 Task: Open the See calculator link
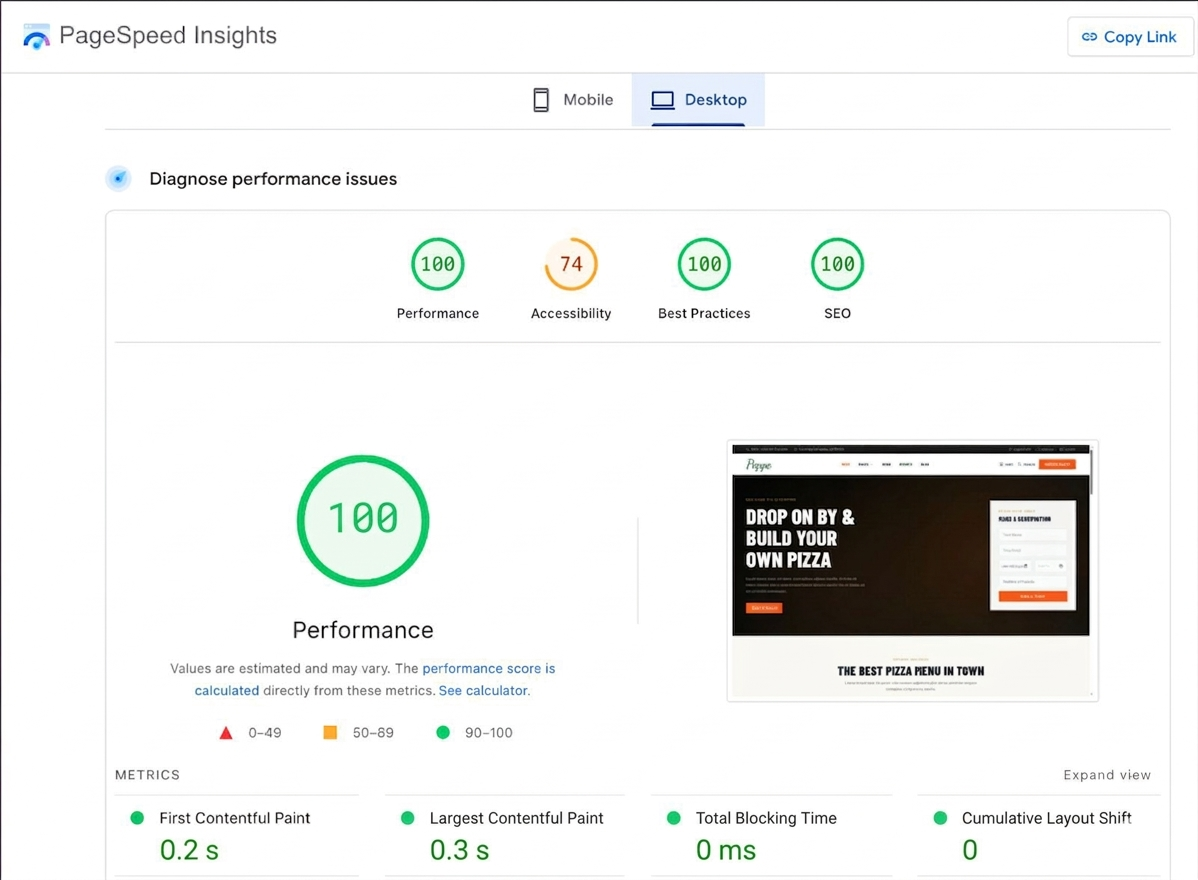tap(483, 691)
